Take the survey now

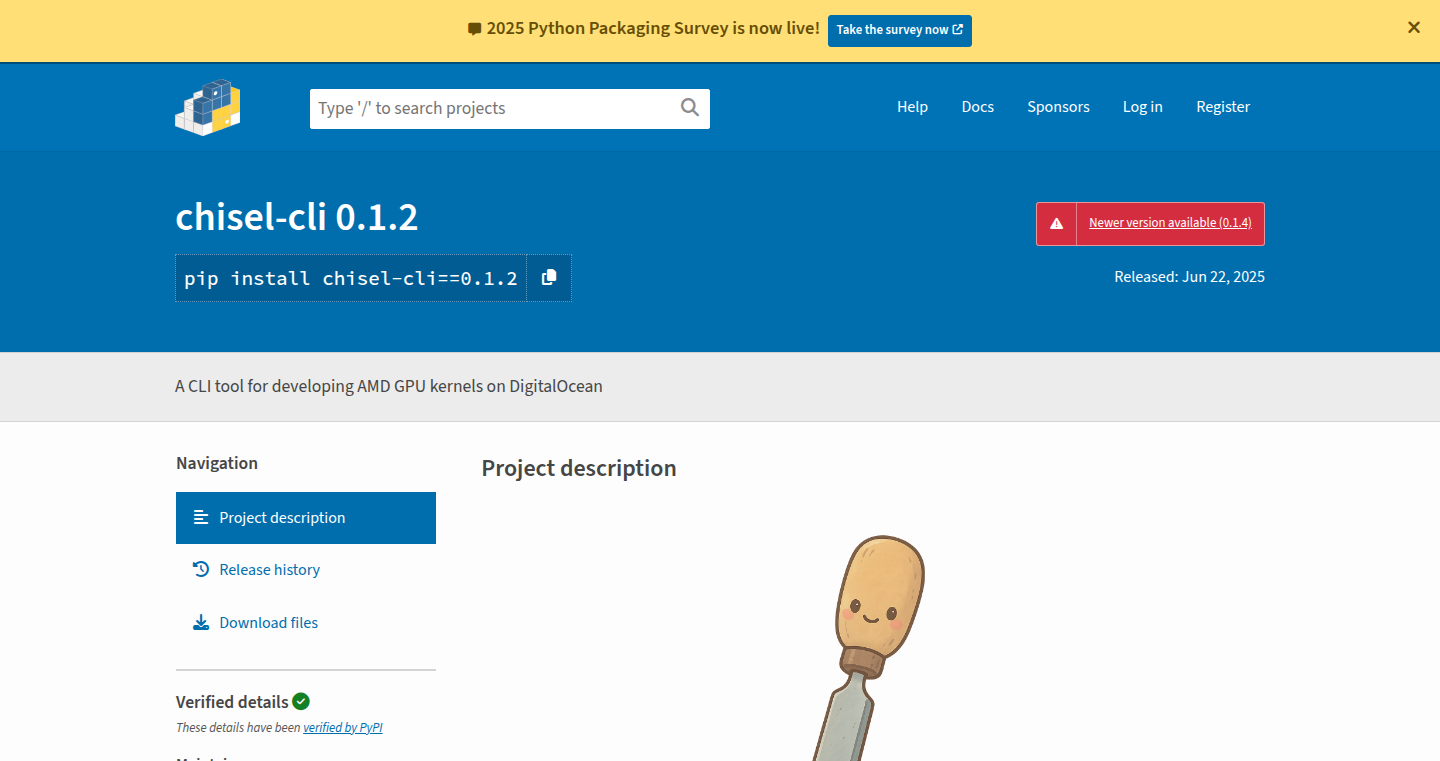pyautogui.click(x=900, y=30)
